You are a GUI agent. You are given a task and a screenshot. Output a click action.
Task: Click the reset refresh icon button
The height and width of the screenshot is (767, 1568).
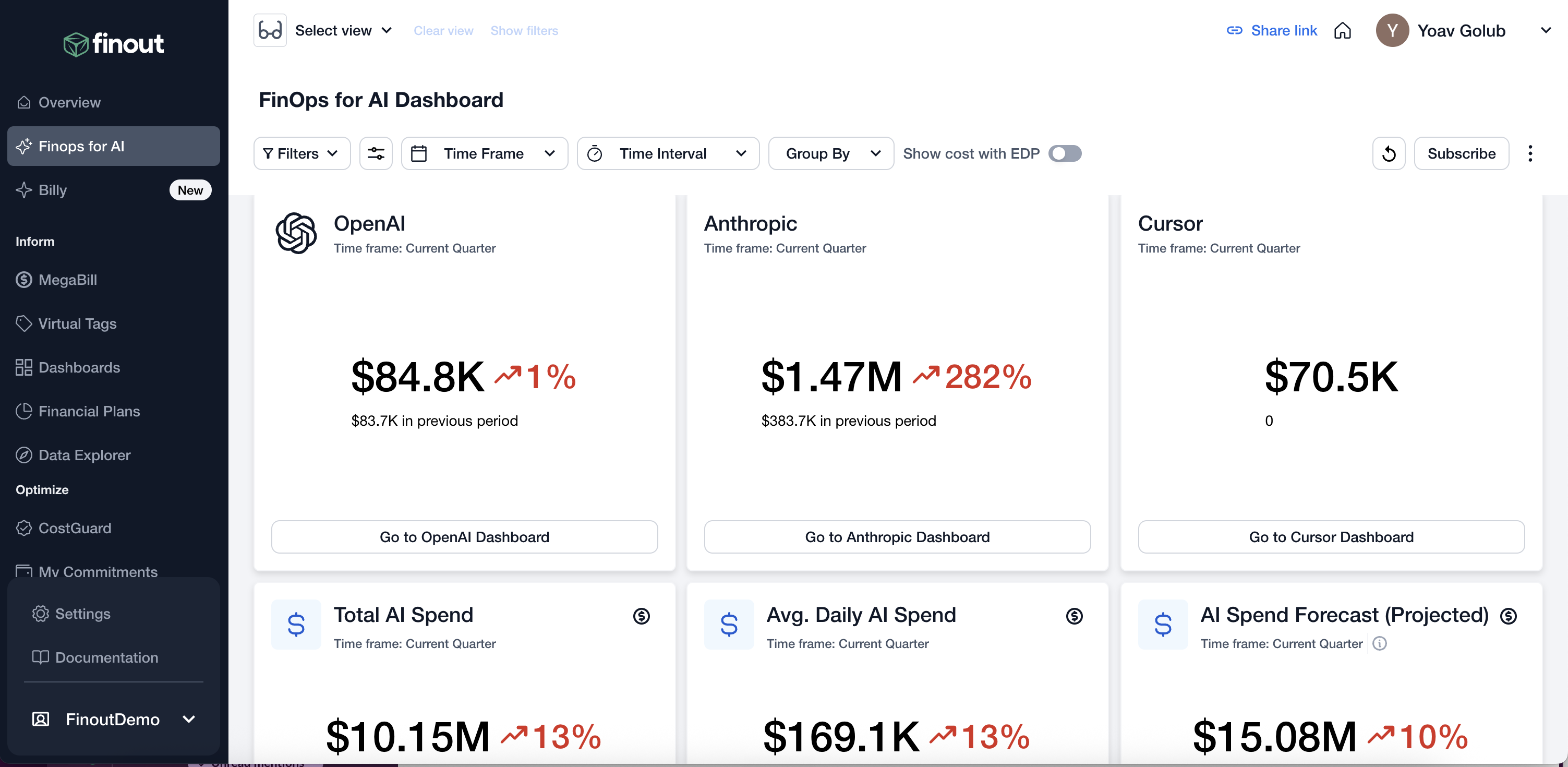pos(1389,153)
